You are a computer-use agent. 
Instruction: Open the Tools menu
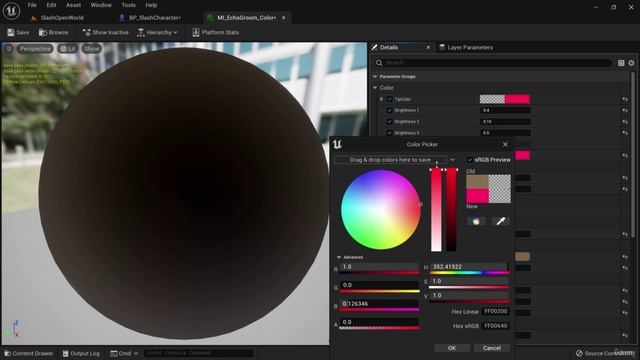[x=128, y=5]
